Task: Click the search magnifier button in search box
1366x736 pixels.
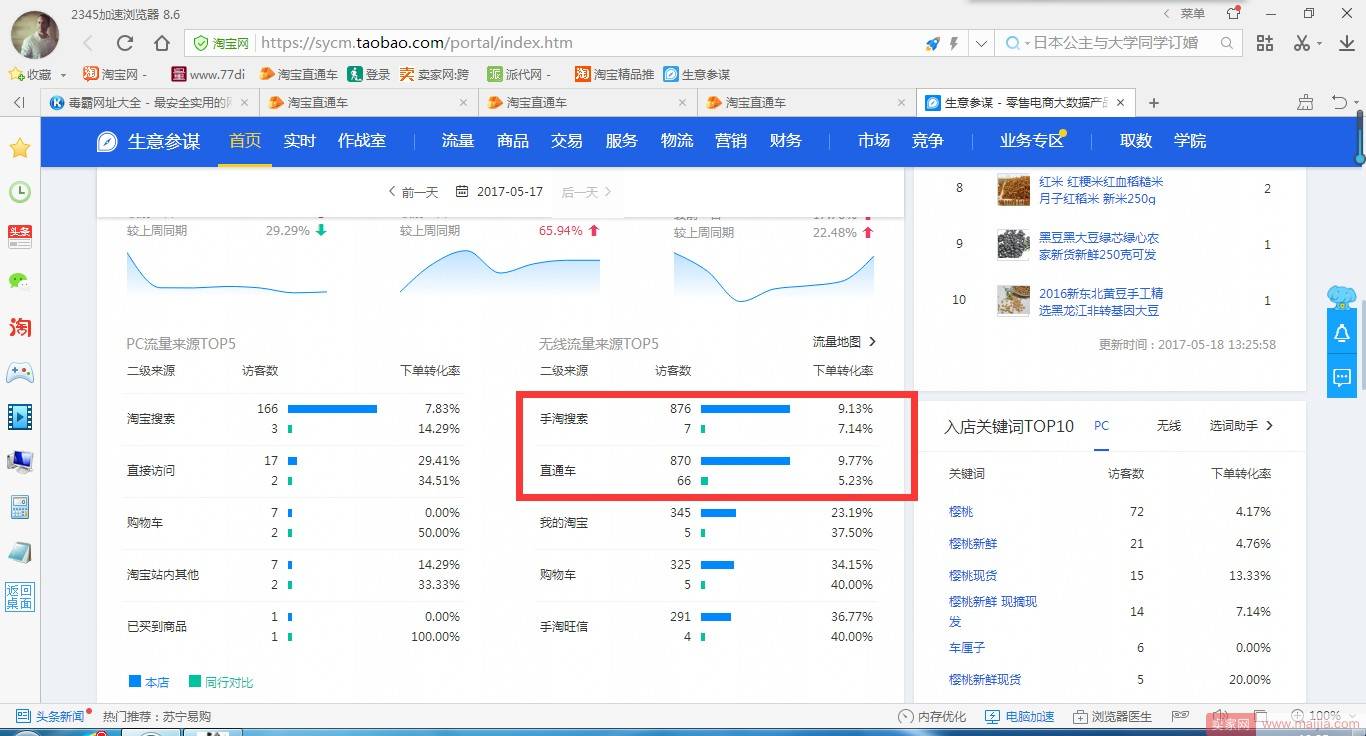Action: [1227, 43]
